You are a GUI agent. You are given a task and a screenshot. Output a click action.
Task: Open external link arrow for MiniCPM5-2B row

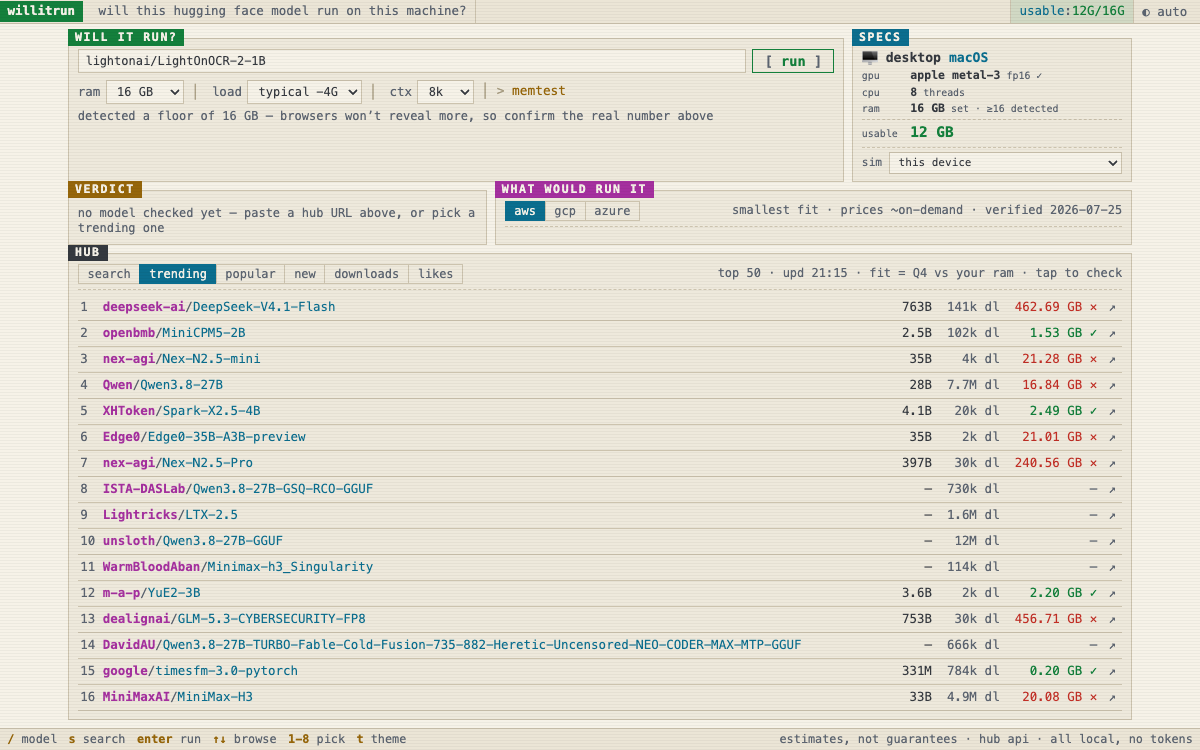[1112, 333]
